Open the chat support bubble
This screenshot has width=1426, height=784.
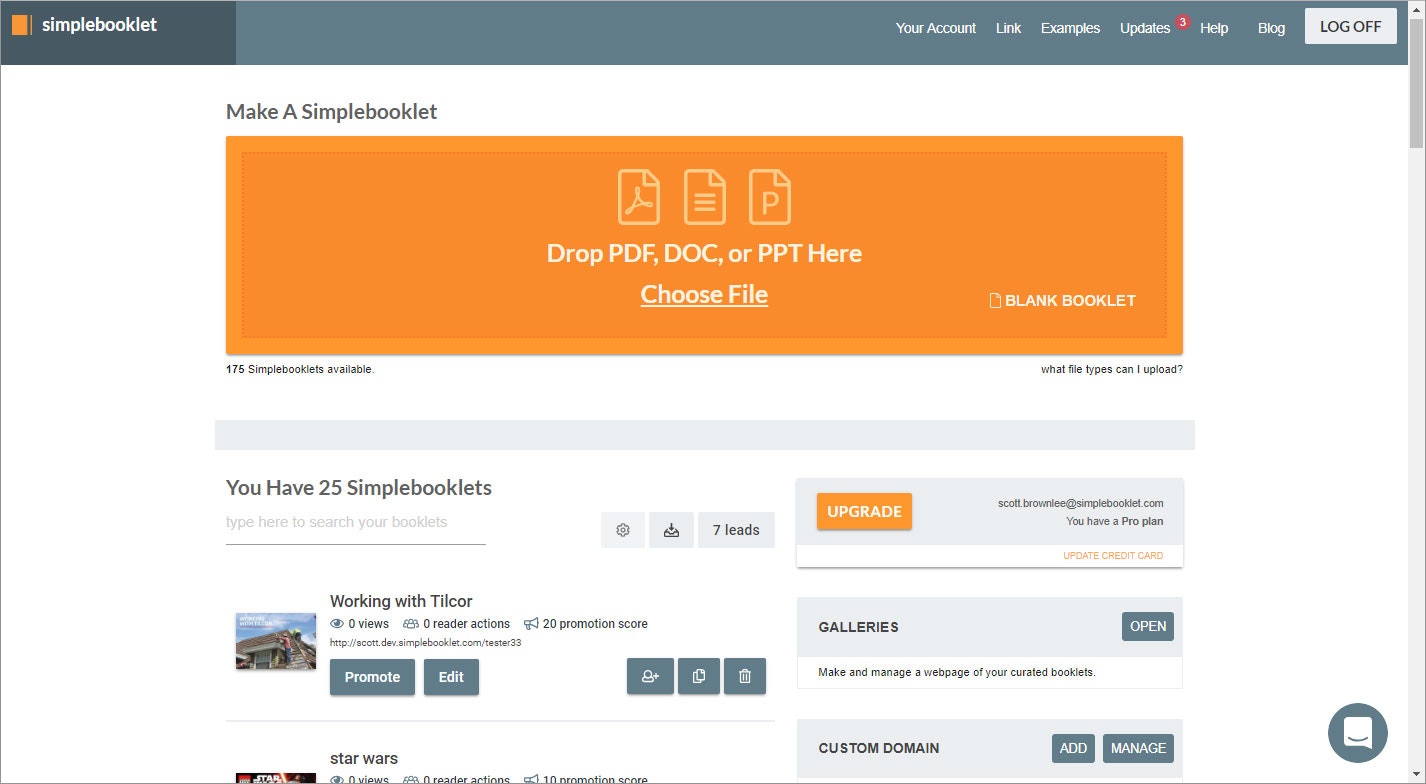[1357, 733]
